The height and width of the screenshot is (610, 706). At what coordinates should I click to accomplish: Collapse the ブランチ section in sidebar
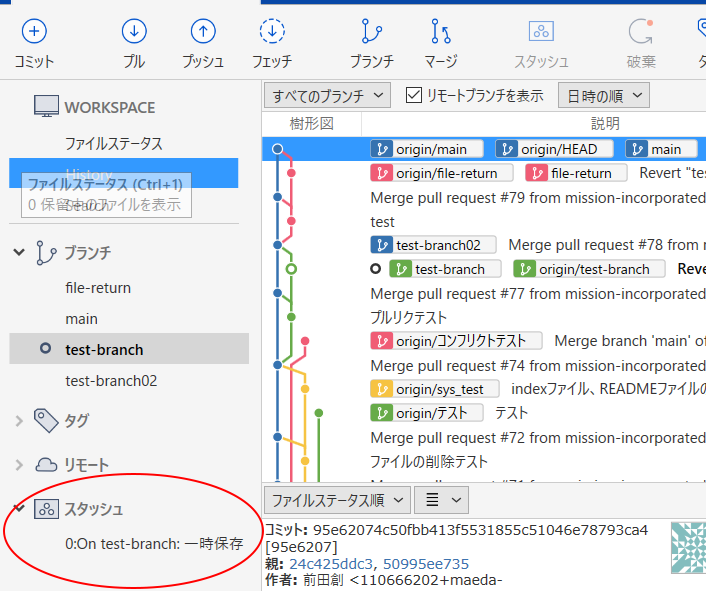click(19, 252)
